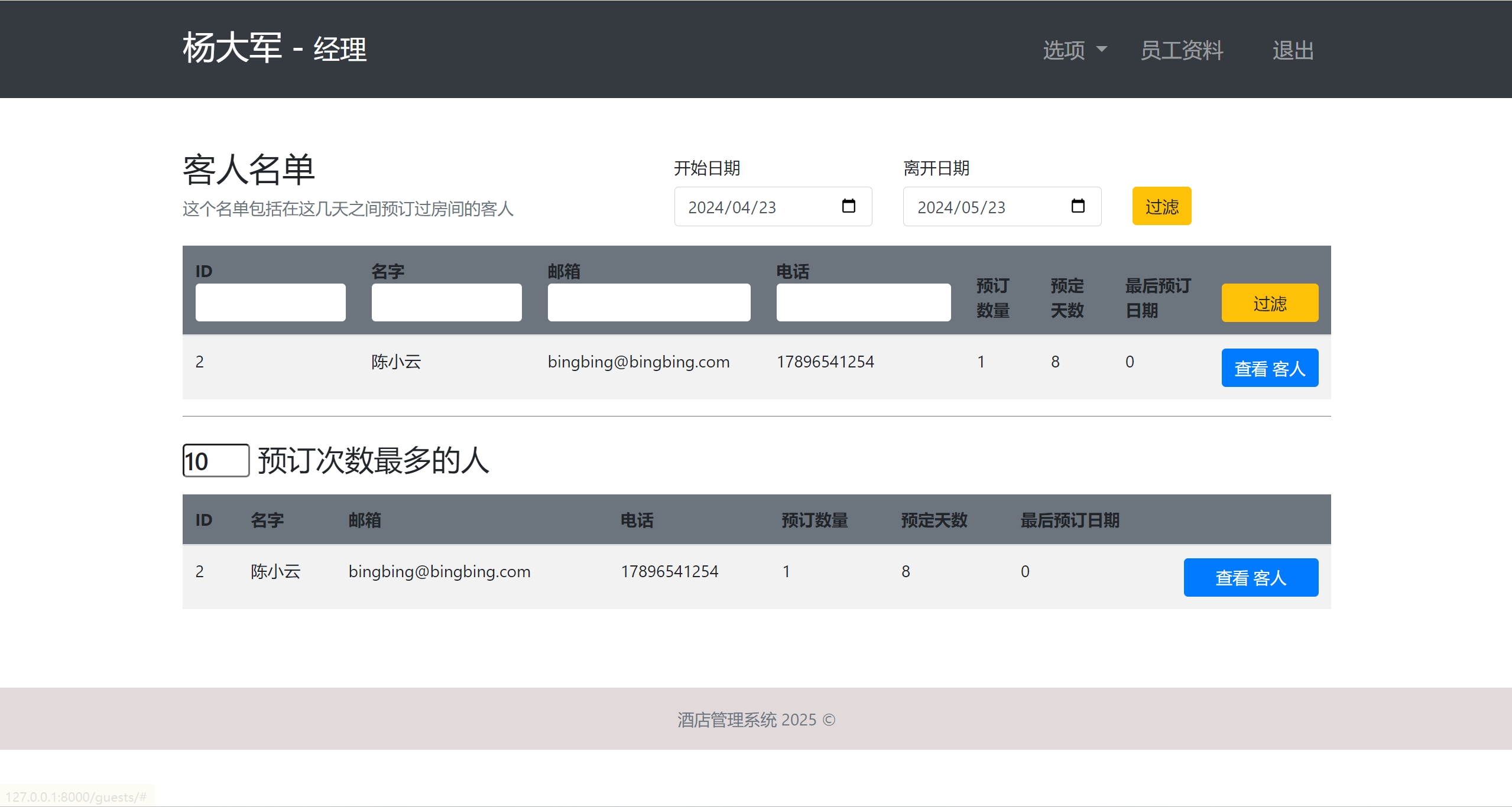Click the 开始日期 date picker field
The height and width of the screenshot is (807, 1512).
770,207
